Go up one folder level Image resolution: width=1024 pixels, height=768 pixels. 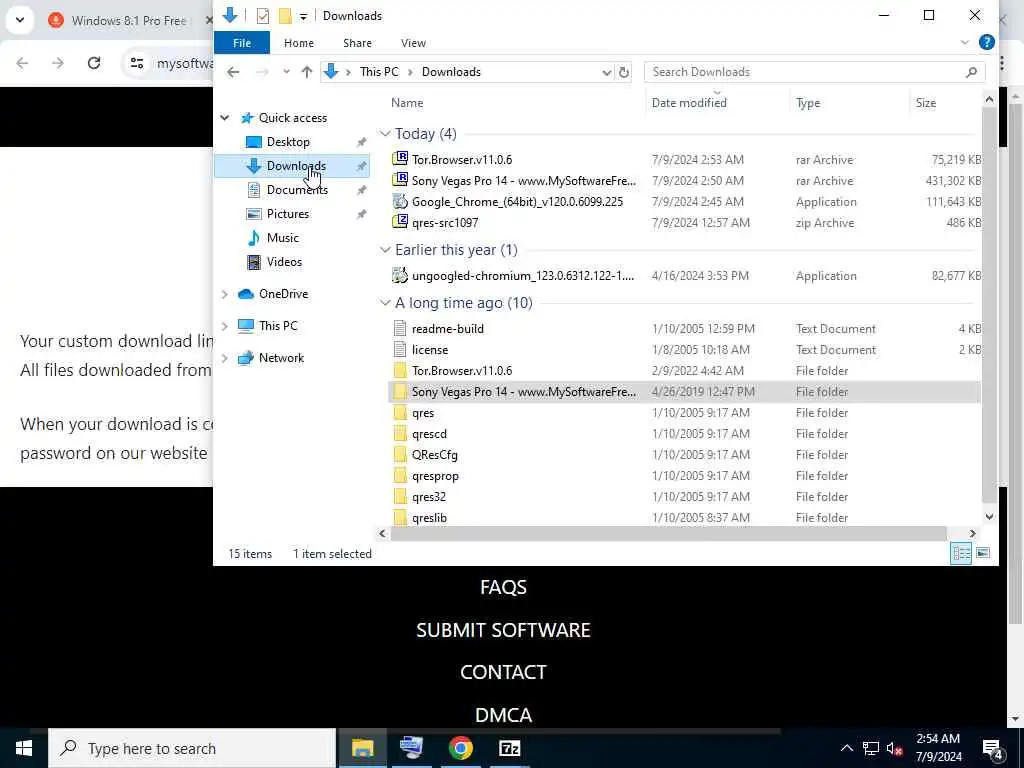306,72
